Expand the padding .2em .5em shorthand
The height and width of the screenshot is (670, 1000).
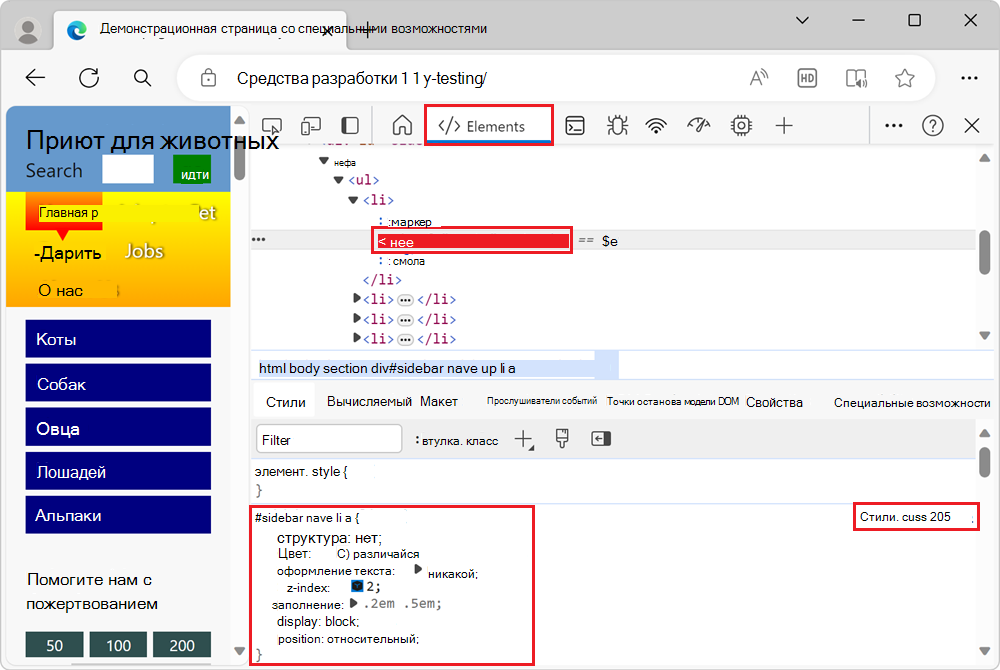(x=353, y=602)
